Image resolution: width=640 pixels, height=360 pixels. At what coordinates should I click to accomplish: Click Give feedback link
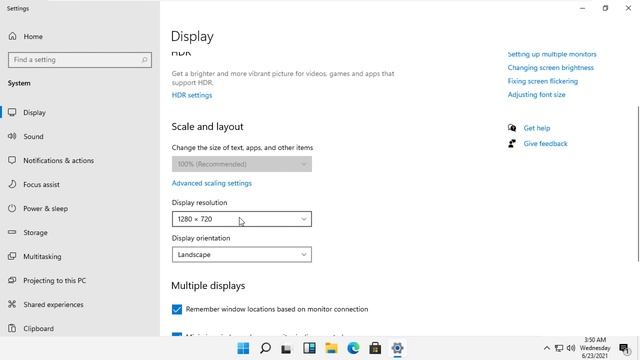pyautogui.click(x=545, y=144)
